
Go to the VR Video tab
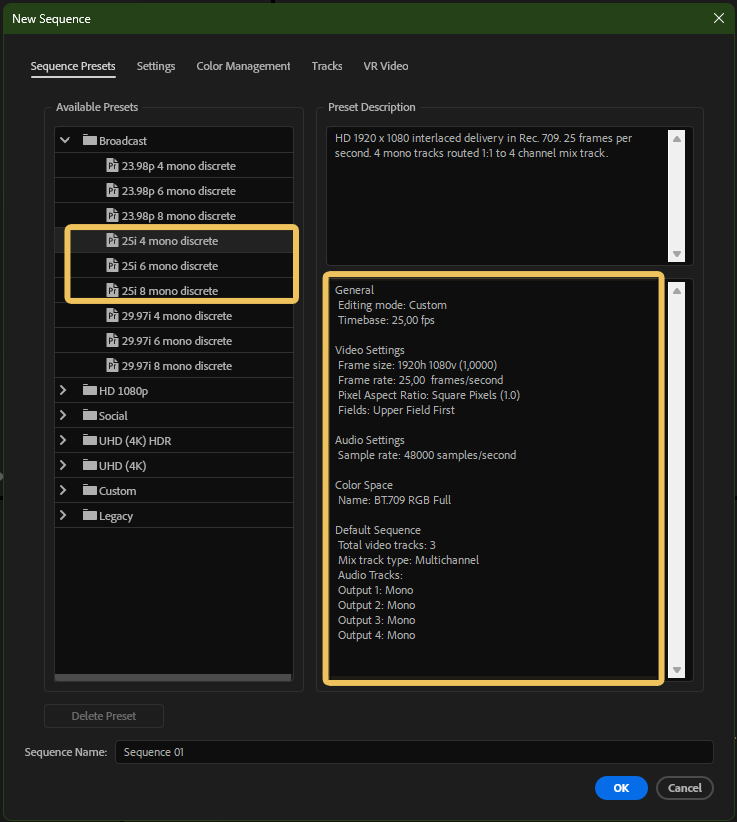[x=385, y=66]
